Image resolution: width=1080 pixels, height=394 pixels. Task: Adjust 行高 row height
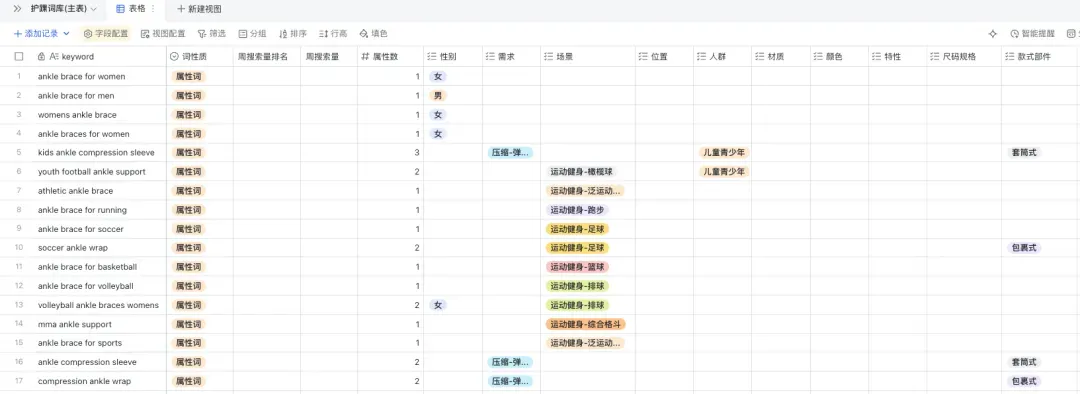(333, 33)
